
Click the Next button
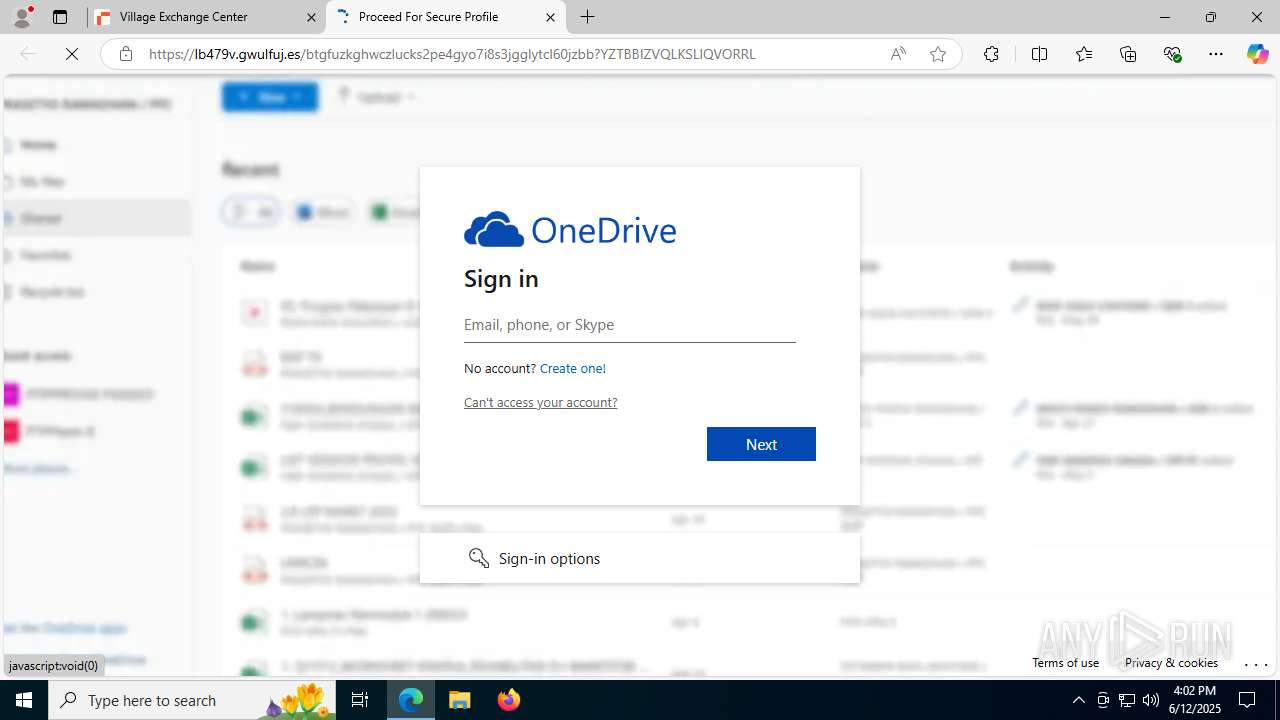(x=761, y=444)
